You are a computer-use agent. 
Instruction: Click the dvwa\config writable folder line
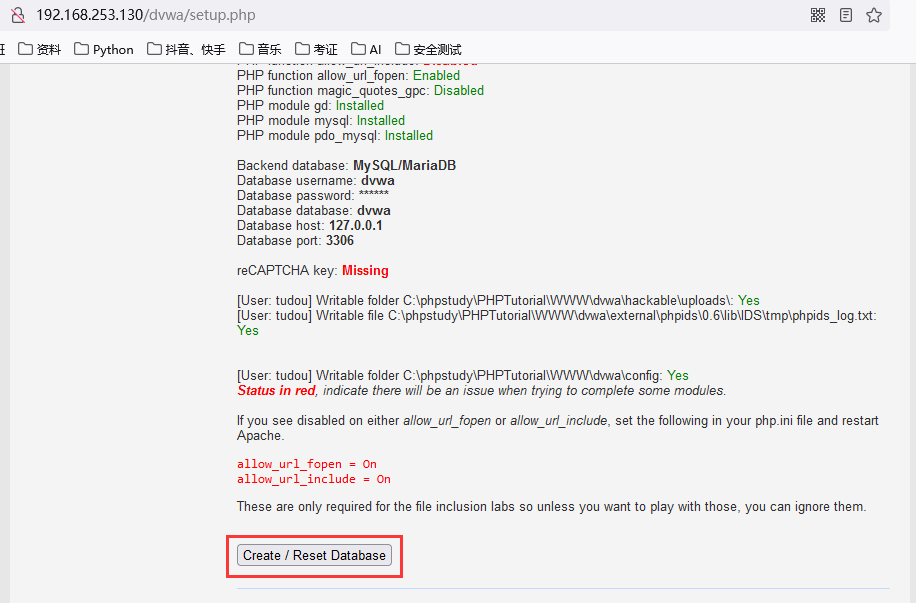[462, 375]
